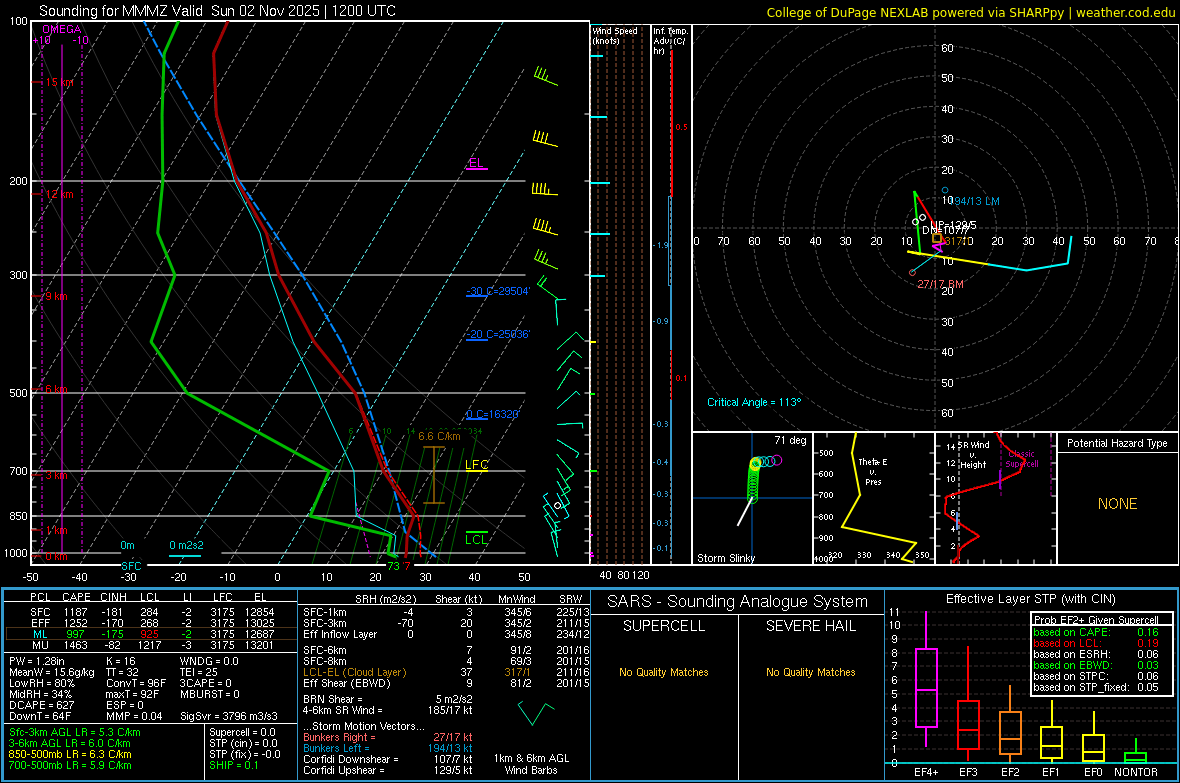Click the Prob EF2+ Given Supercell header
The width and height of the screenshot is (1180, 783).
click(x=1096, y=620)
